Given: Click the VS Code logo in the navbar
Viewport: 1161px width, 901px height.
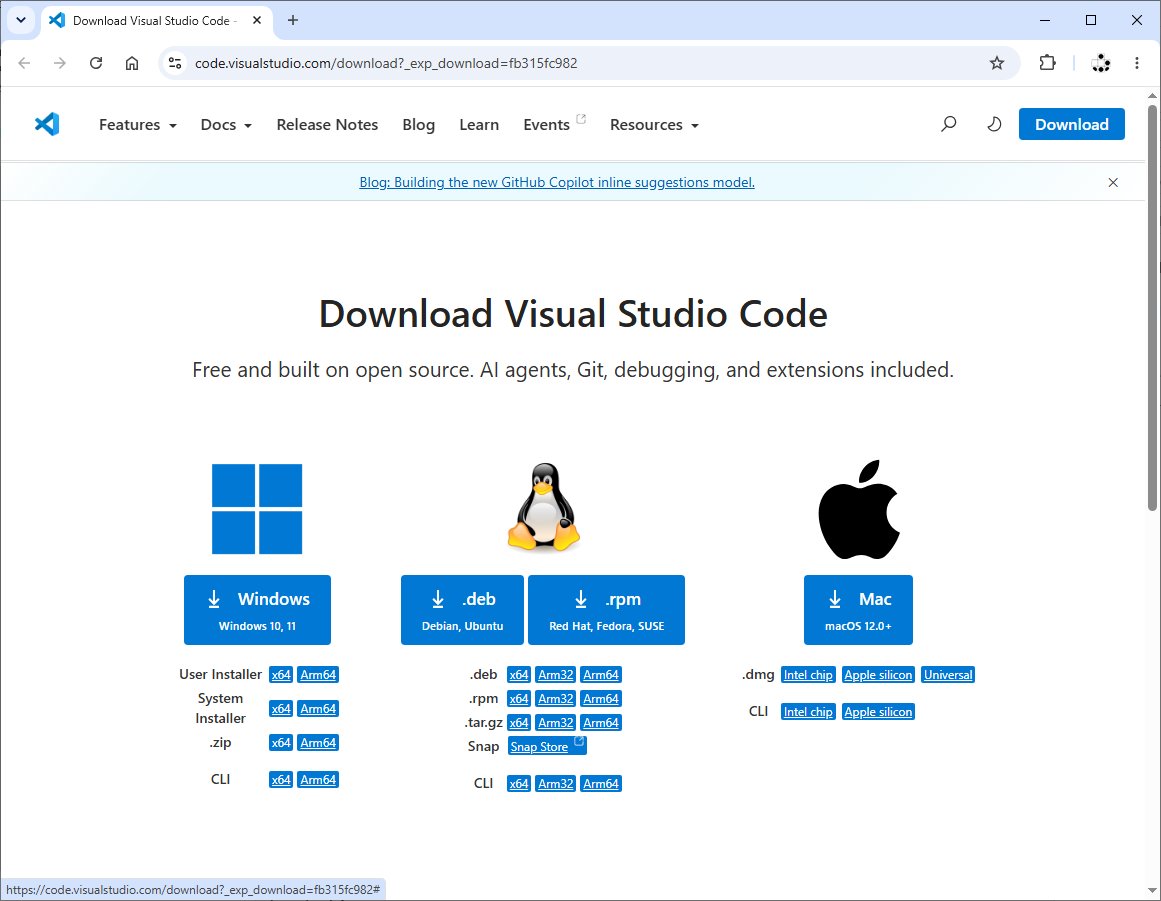Looking at the screenshot, I should [x=47, y=124].
